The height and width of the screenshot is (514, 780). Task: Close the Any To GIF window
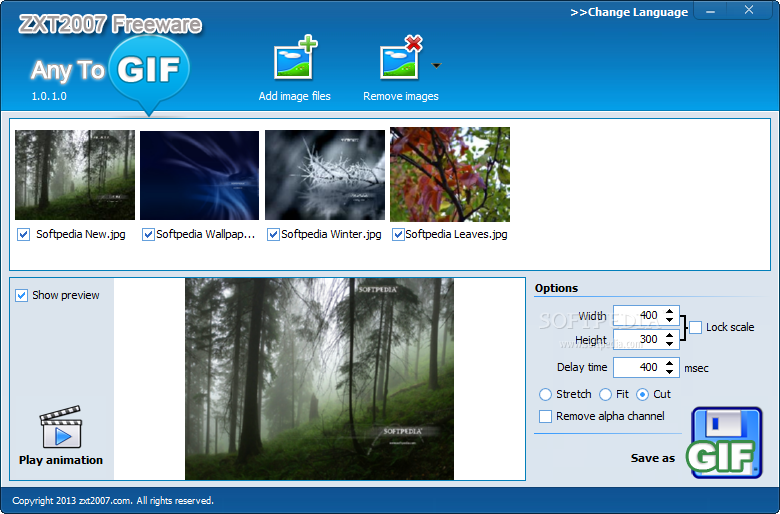coord(749,10)
